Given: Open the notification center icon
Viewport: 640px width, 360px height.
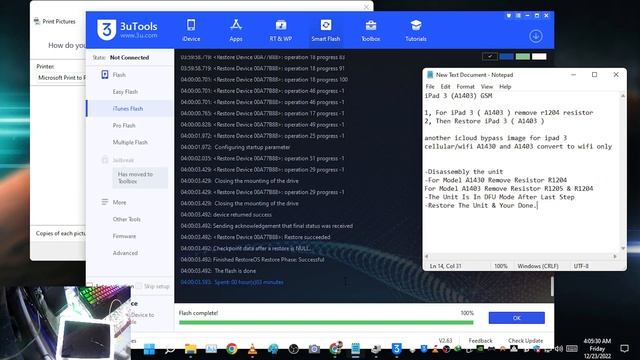Looking at the screenshot, I should coord(624,349).
